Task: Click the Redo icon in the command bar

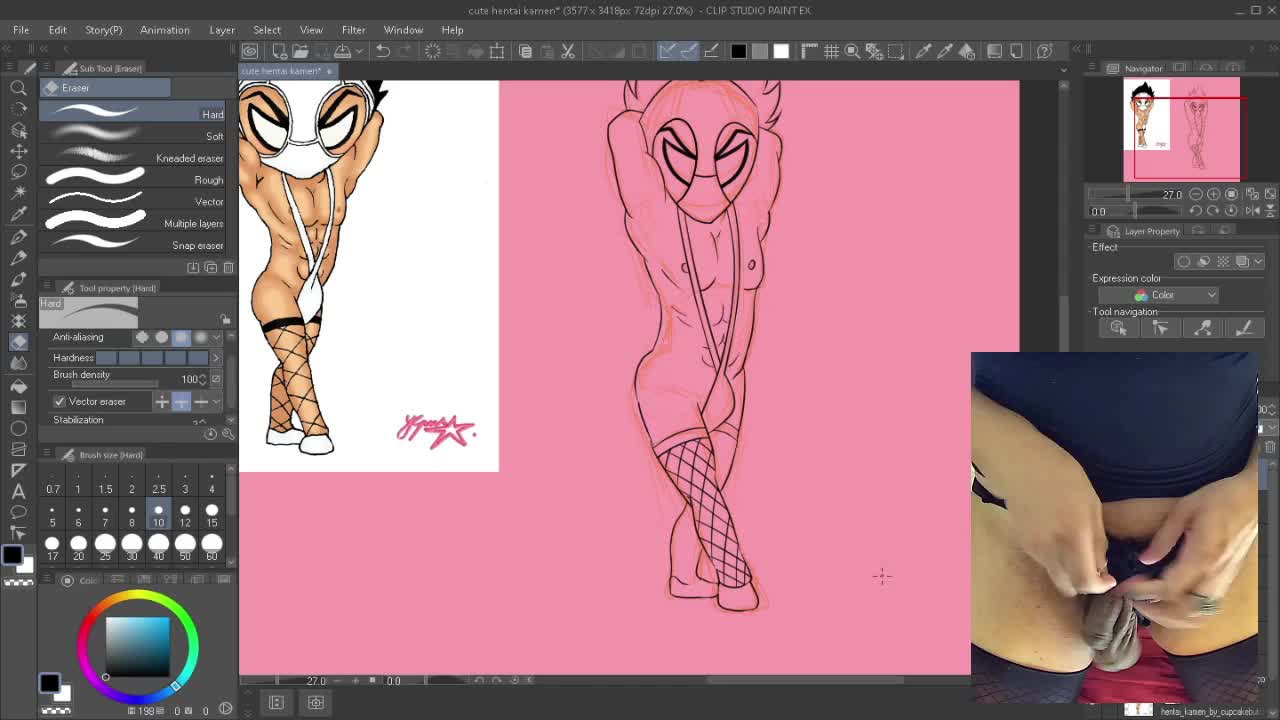Action: click(x=405, y=51)
